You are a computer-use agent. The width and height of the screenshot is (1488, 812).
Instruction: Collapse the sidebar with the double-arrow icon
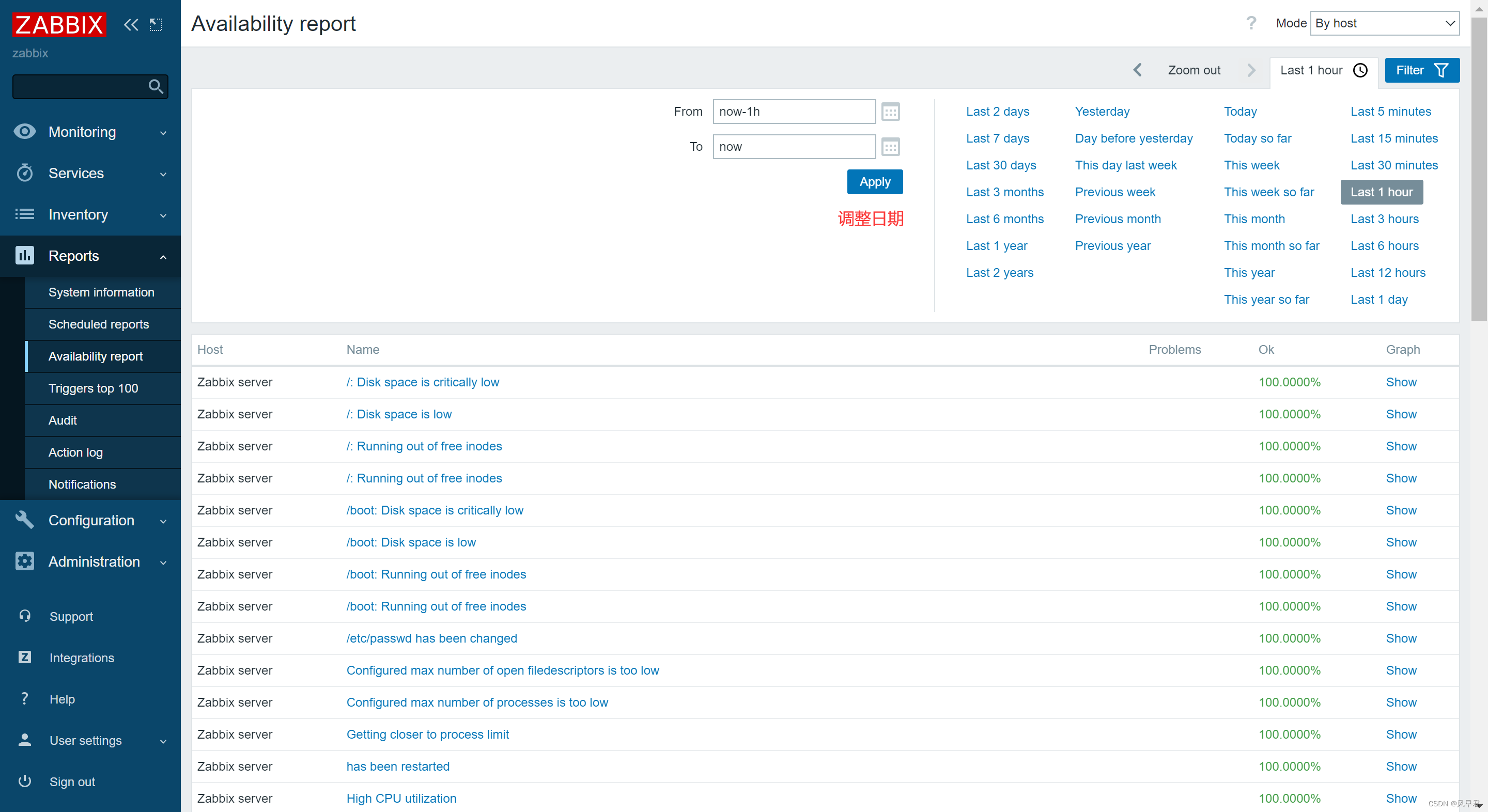tap(131, 24)
